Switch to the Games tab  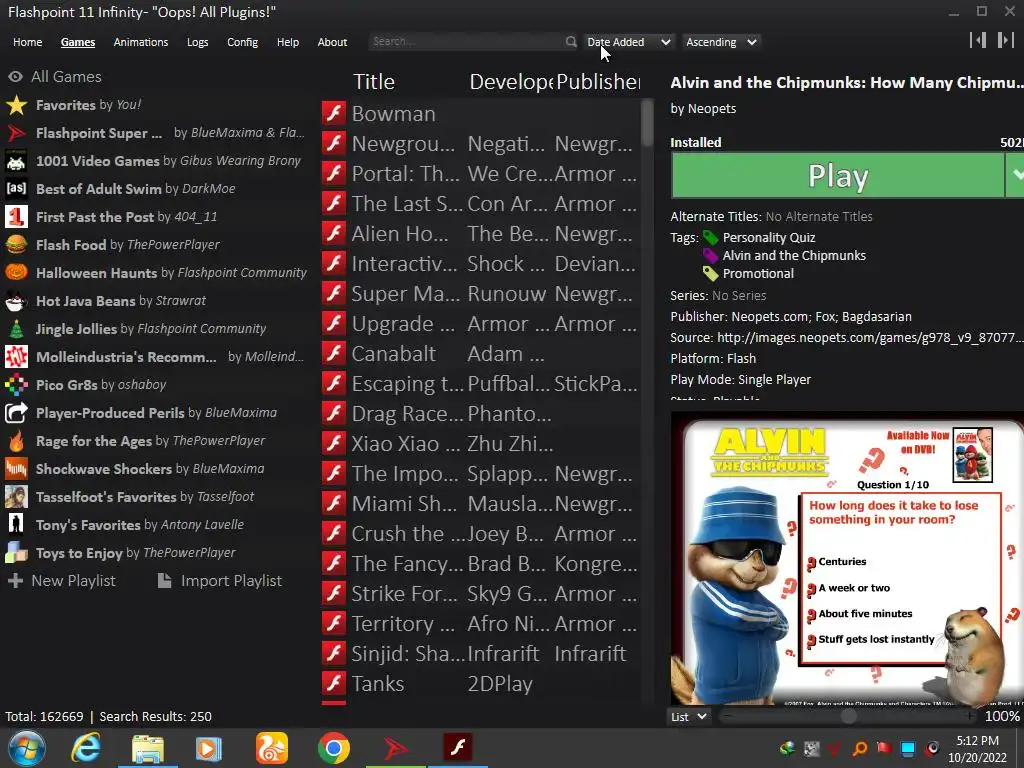(78, 42)
